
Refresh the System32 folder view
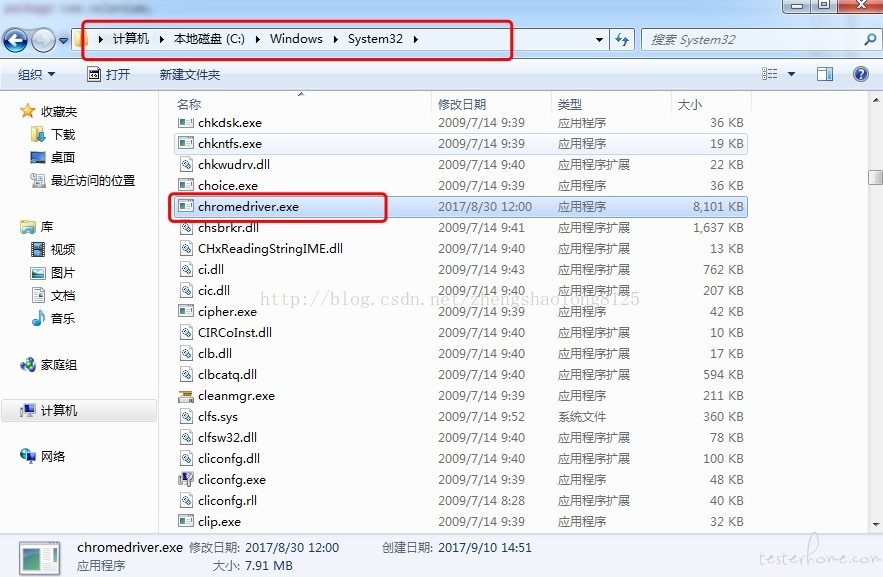click(x=622, y=39)
